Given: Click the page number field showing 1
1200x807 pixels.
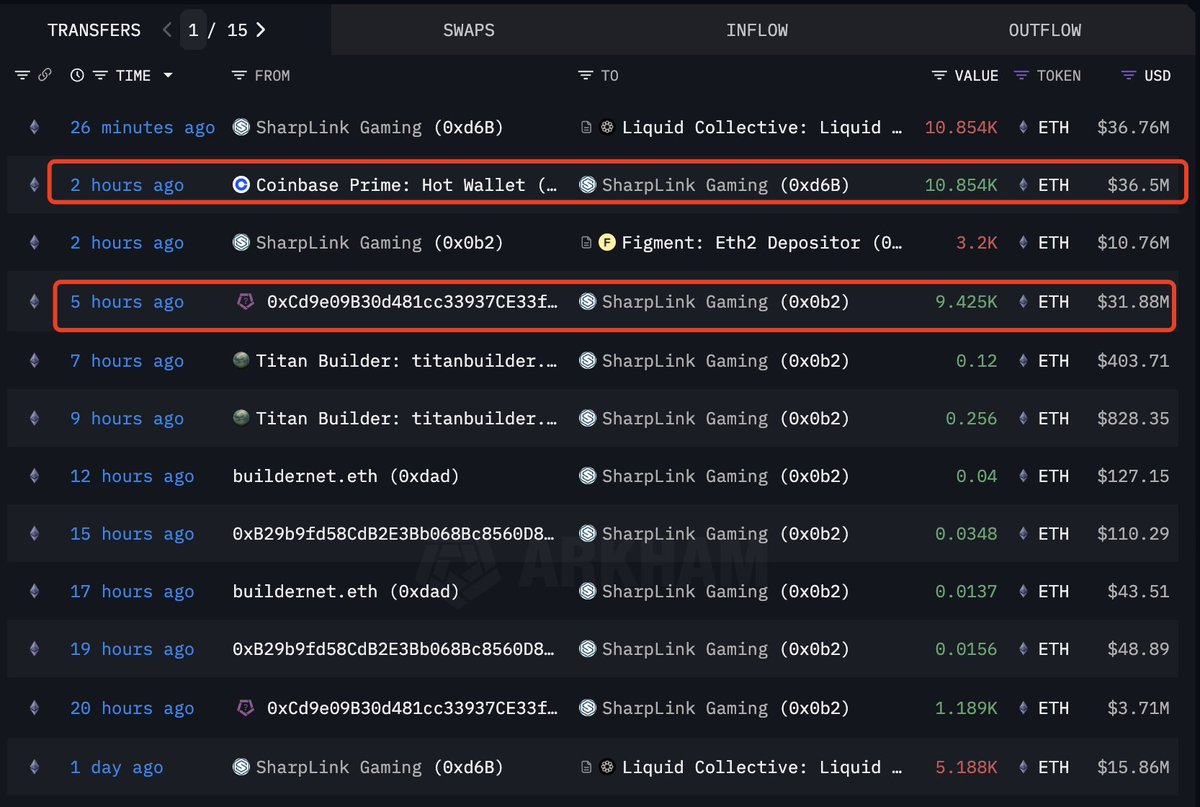Looking at the screenshot, I should pyautogui.click(x=194, y=30).
